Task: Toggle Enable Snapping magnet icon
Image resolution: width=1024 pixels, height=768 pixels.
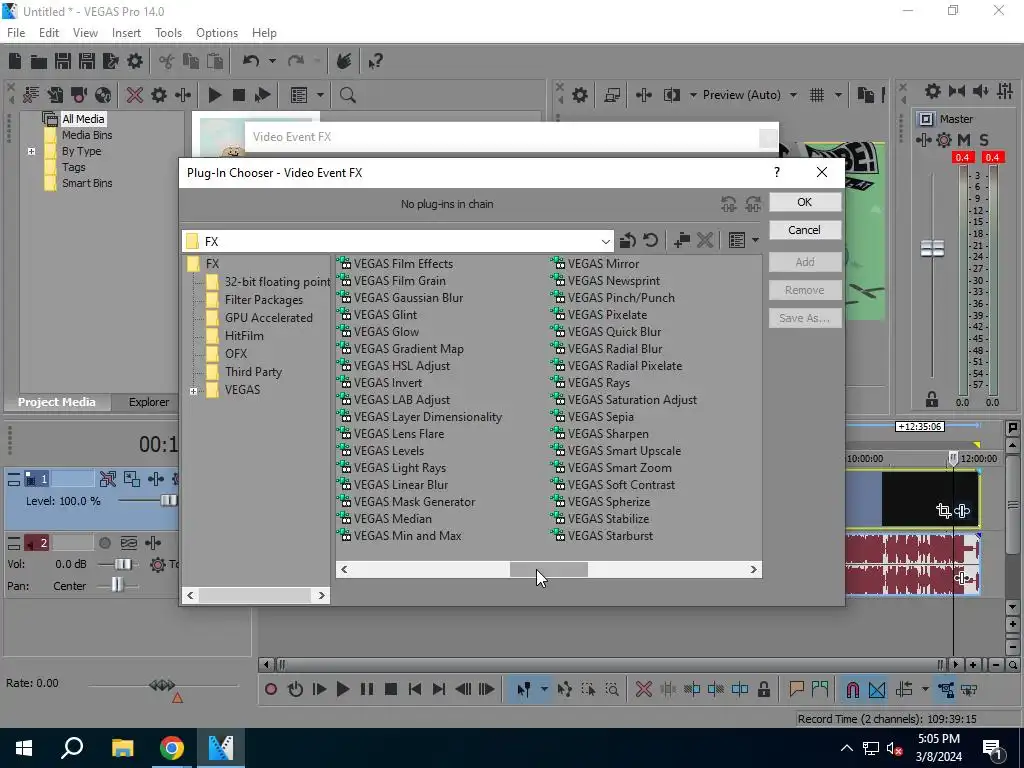Action: 852,689
